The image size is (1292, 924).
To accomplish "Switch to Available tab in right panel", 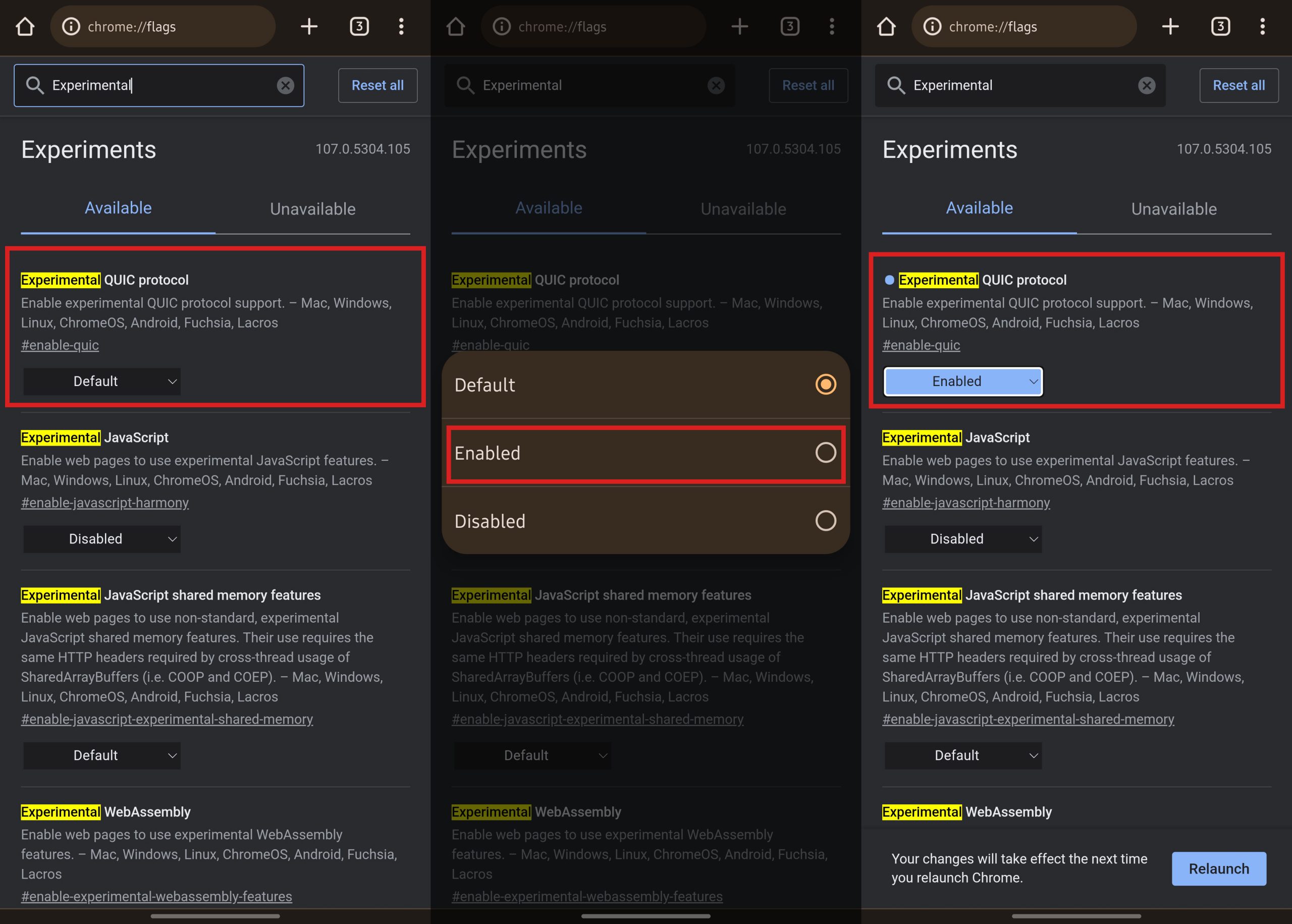I will (979, 208).
